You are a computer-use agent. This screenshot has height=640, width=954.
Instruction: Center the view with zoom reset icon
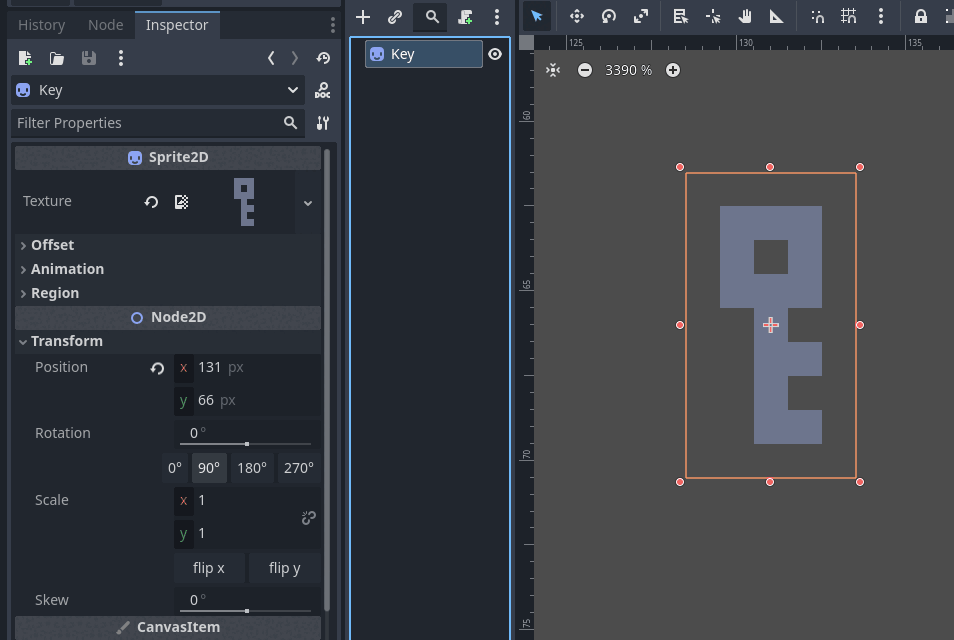[552, 70]
